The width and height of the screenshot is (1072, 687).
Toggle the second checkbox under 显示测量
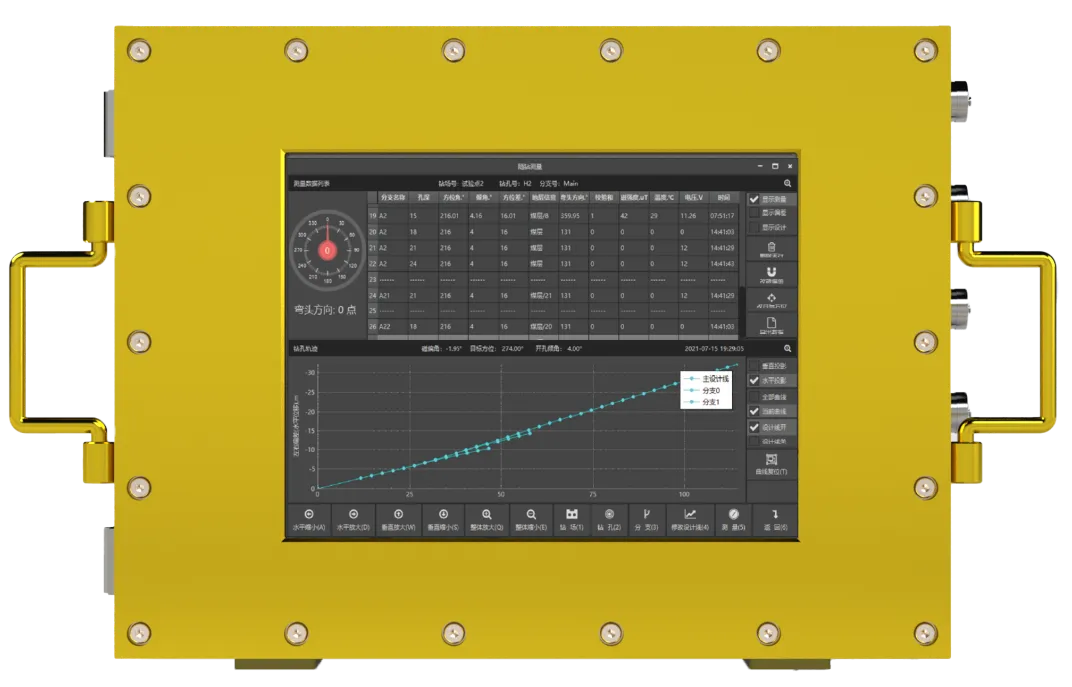[754, 213]
